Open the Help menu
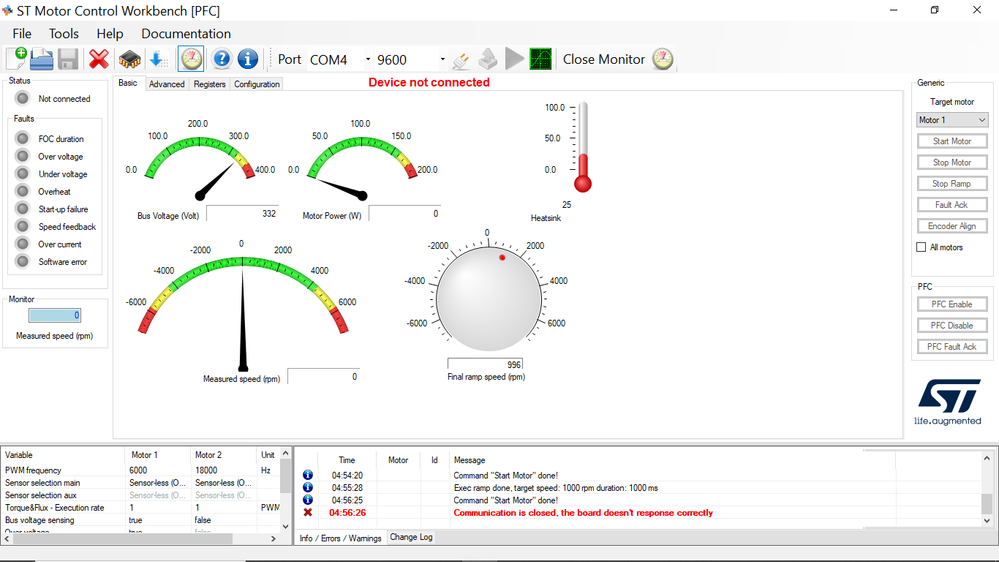 tap(110, 34)
